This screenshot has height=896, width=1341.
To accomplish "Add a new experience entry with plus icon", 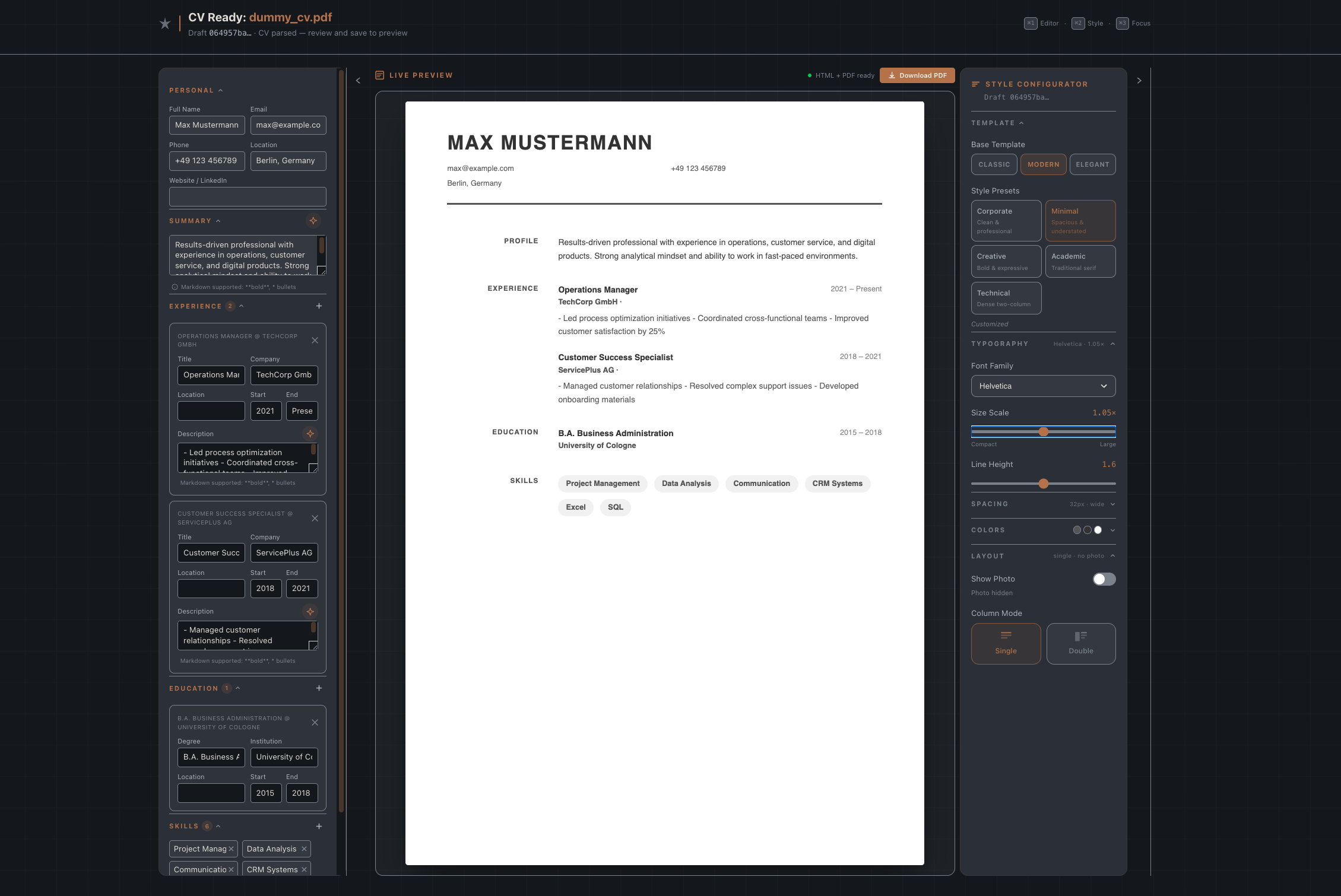I will click(x=319, y=306).
